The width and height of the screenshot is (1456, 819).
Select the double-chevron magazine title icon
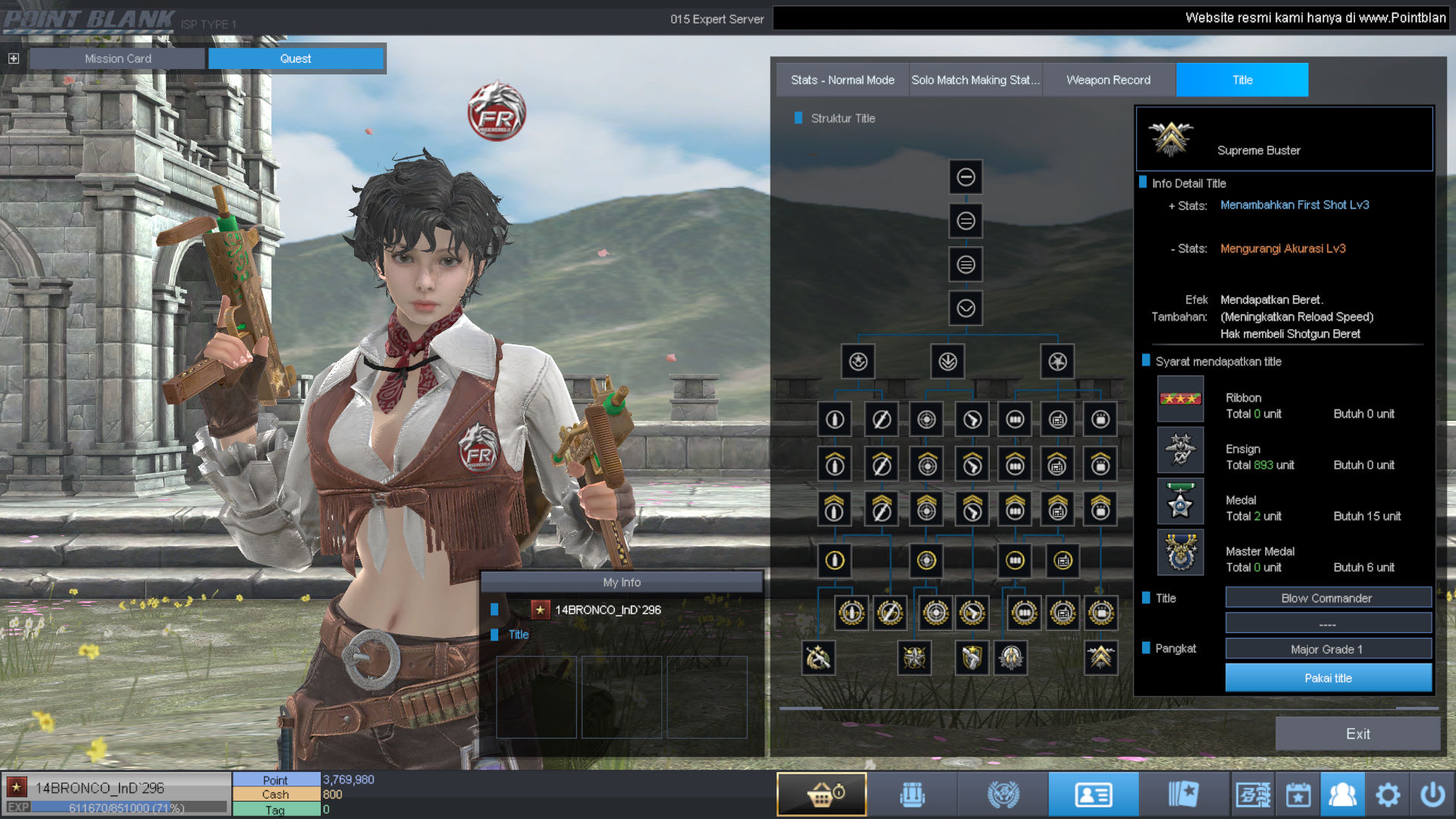(1015, 509)
